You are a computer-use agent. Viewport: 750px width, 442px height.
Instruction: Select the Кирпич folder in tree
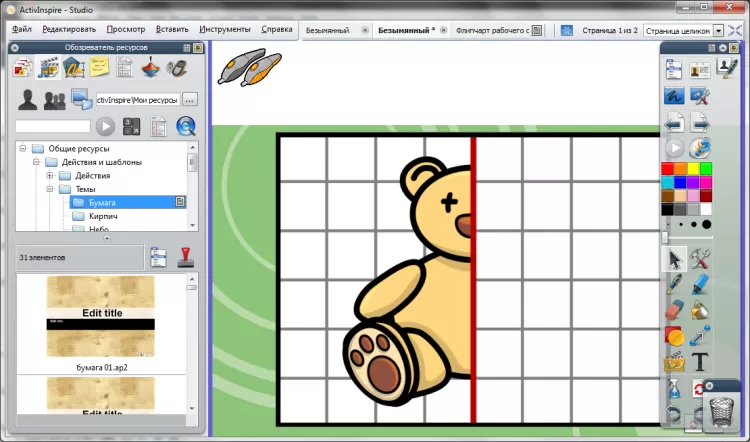point(103,216)
